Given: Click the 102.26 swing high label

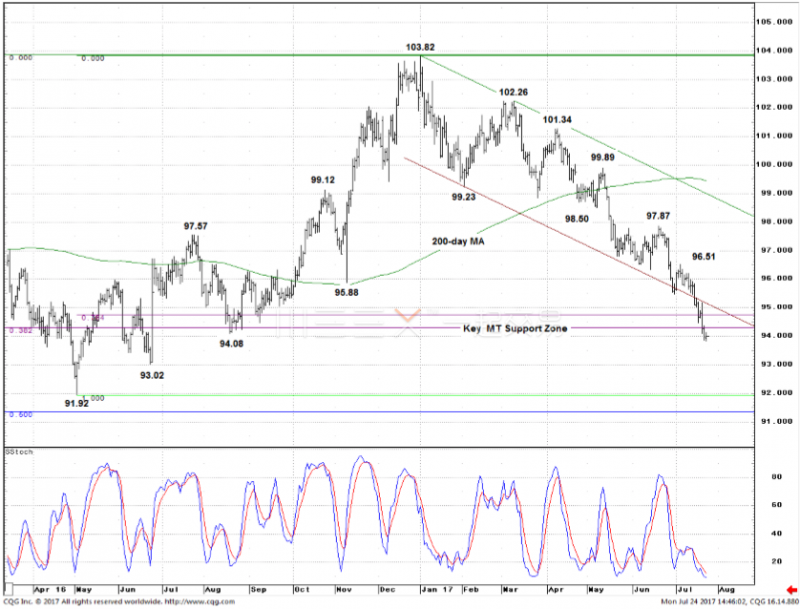Looking at the screenshot, I should 514,92.
